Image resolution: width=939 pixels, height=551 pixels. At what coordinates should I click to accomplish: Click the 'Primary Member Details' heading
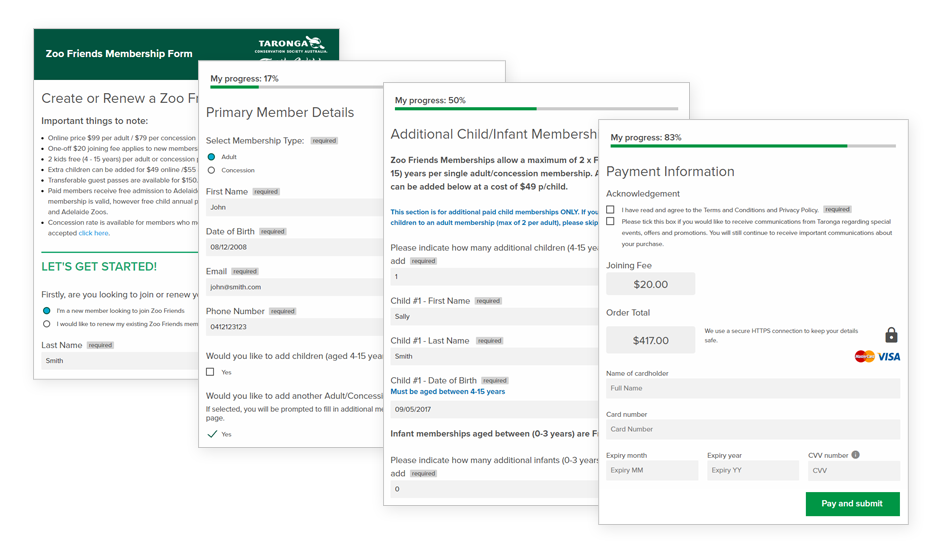(280, 113)
